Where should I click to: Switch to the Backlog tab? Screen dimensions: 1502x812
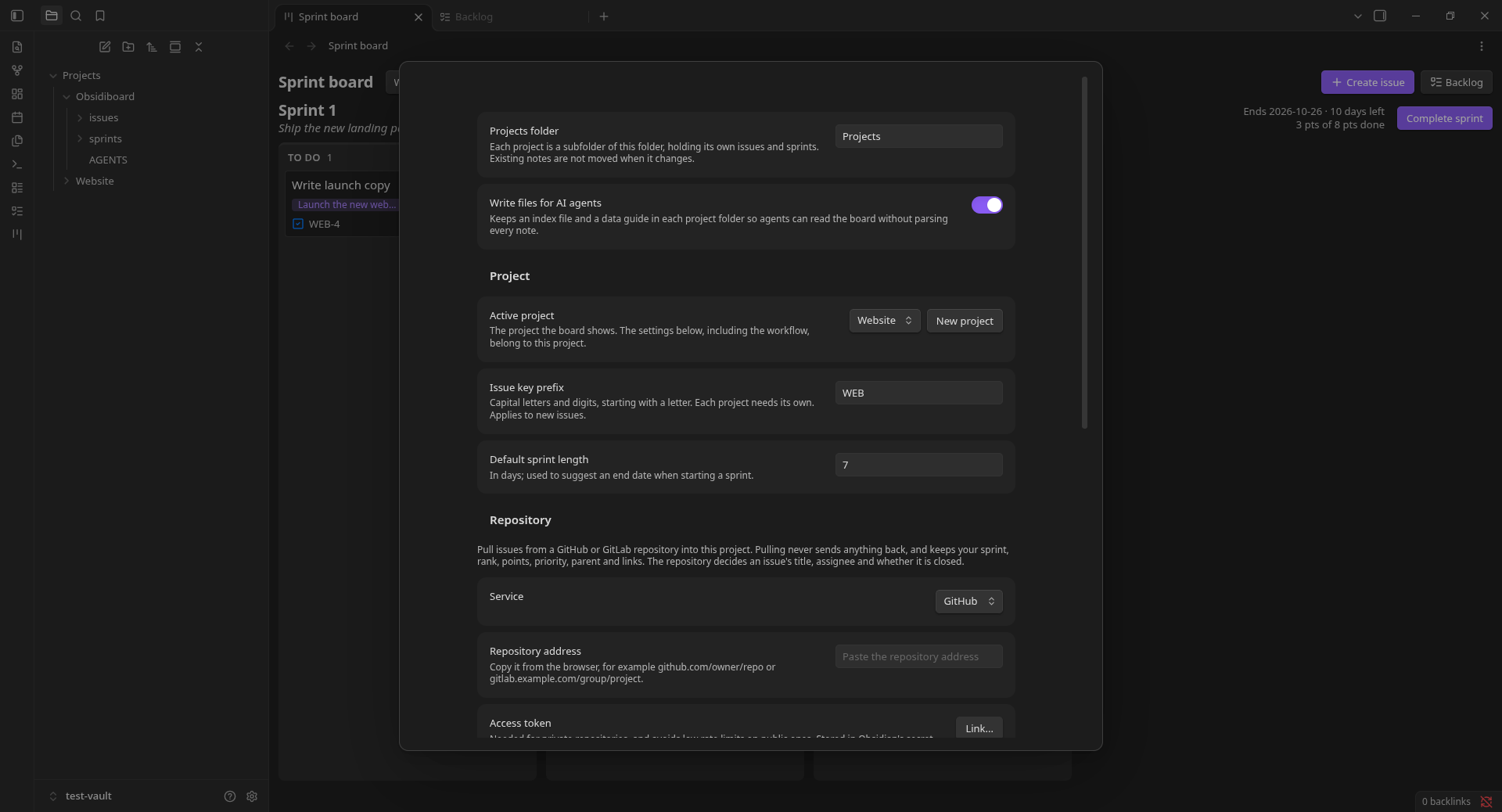click(x=508, y=16)
